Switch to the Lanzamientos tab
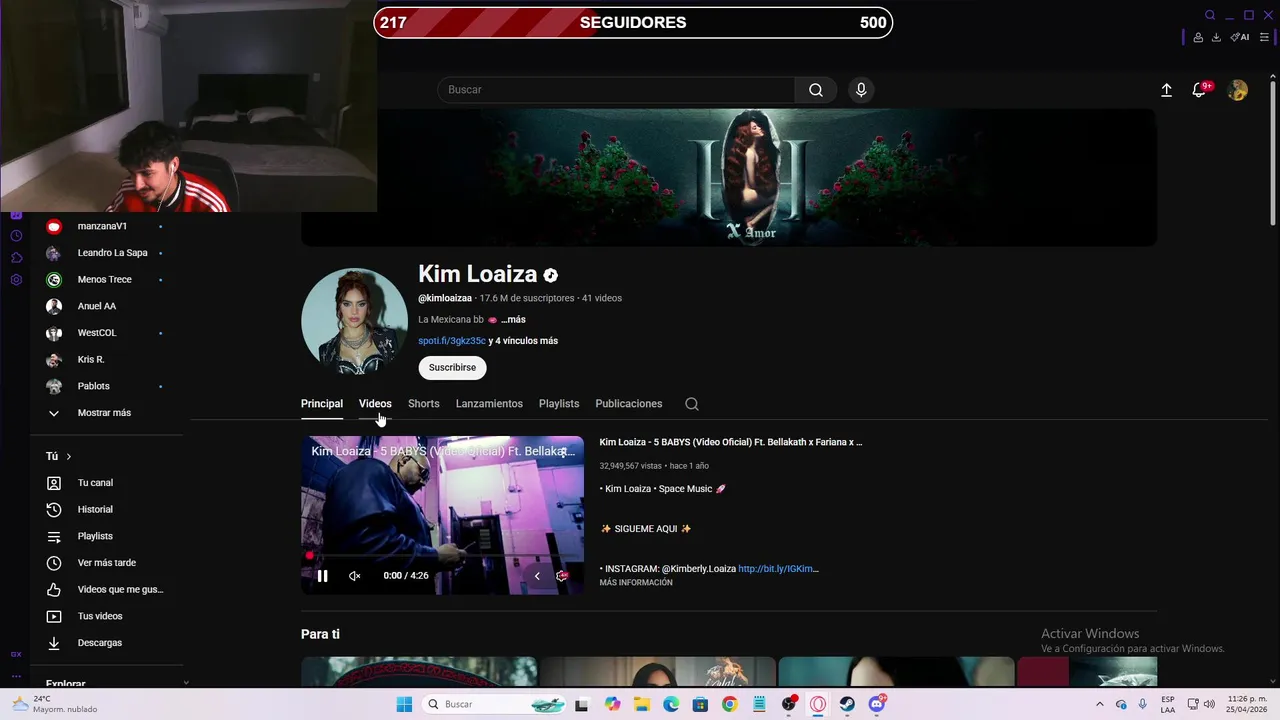 (489, 404)
